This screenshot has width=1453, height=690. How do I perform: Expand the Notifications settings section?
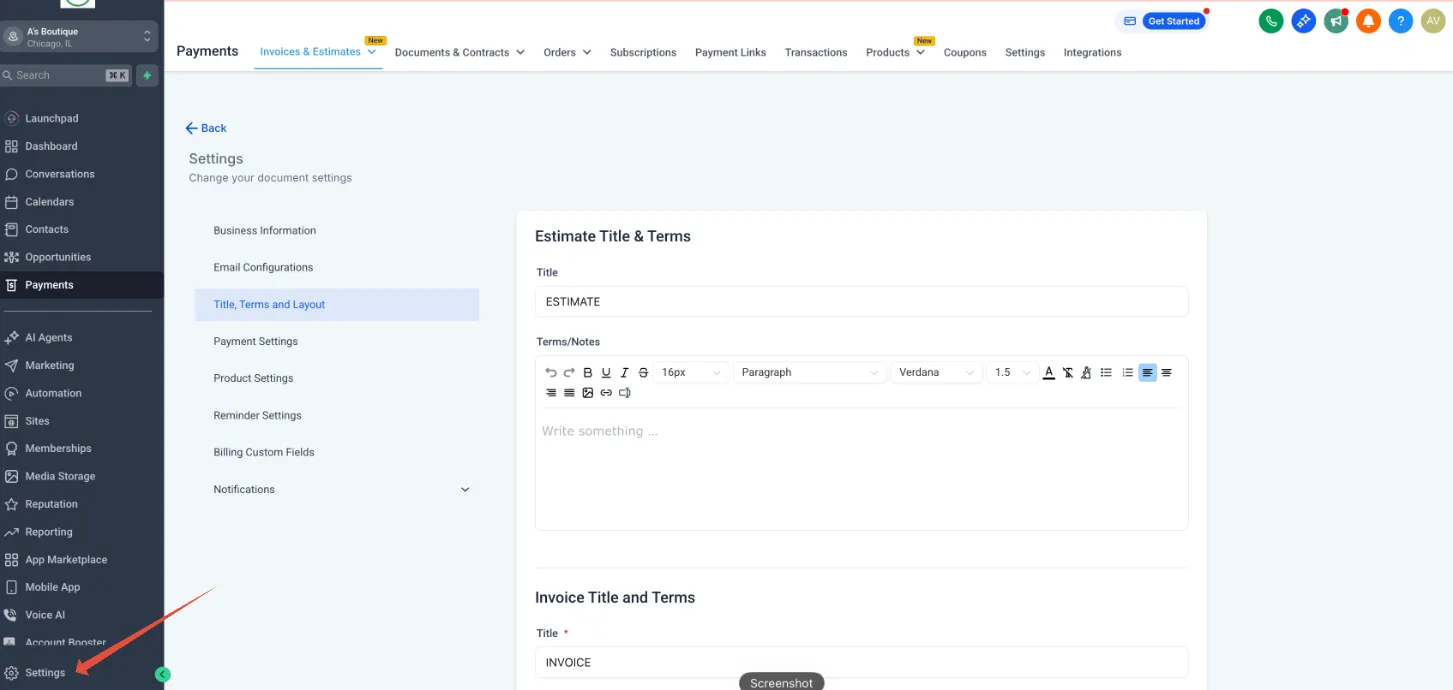tap(340, 489)
